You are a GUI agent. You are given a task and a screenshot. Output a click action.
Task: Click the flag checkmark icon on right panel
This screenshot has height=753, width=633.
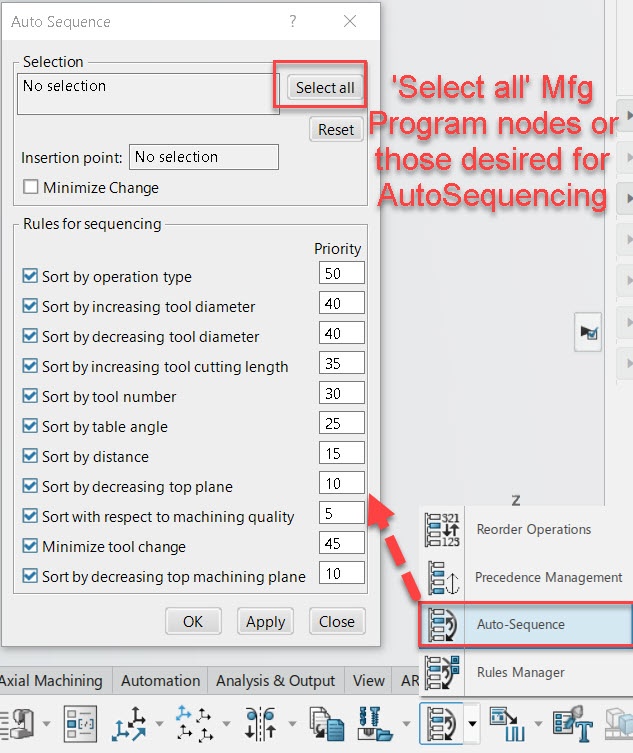click(x=588, y=332)
